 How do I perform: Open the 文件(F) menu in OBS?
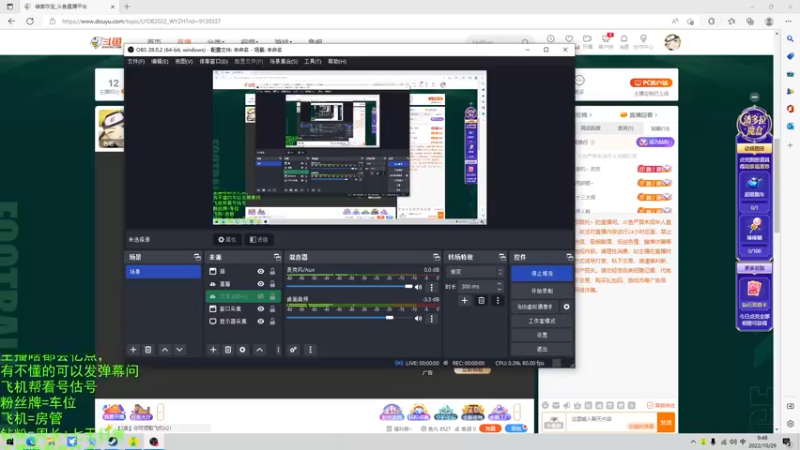coord(136,61)
